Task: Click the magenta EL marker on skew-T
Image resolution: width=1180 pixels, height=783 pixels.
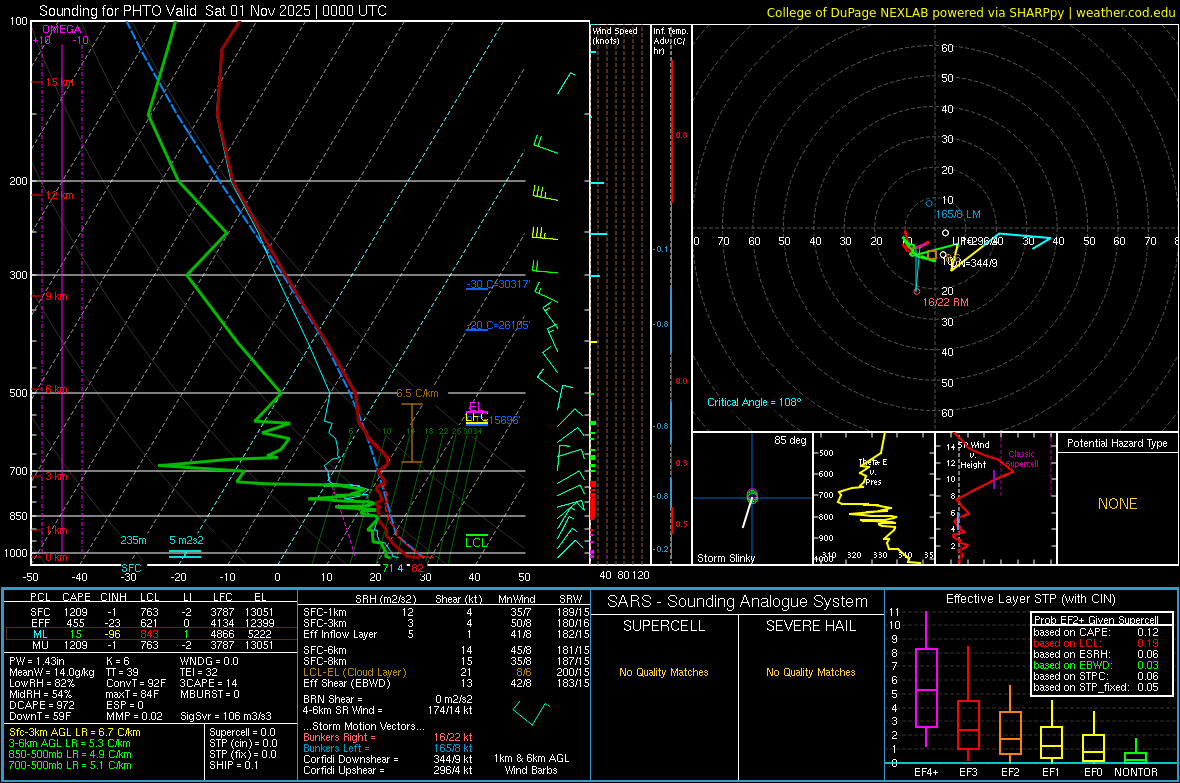Action: click(476, 407)
